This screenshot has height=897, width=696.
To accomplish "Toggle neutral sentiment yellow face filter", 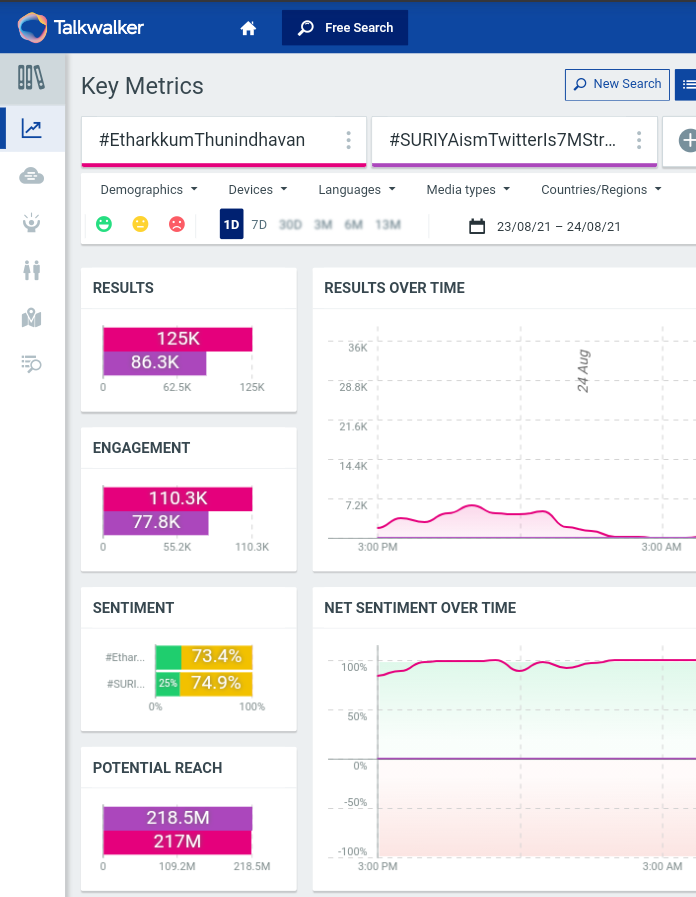I will point(140,224).
